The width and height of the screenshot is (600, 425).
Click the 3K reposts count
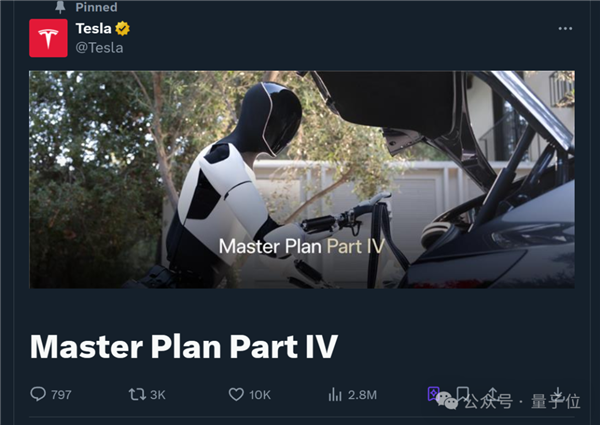[157, 395]
